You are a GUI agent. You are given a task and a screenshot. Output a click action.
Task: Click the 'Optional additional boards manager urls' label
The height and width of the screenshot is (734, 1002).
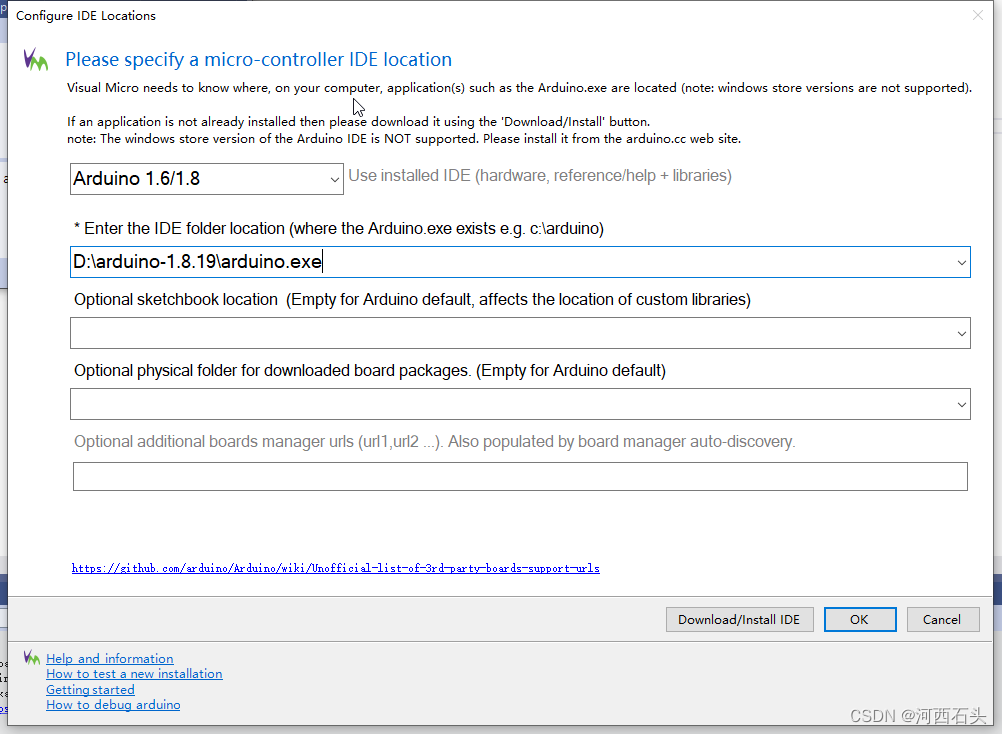tap(435, 441)
